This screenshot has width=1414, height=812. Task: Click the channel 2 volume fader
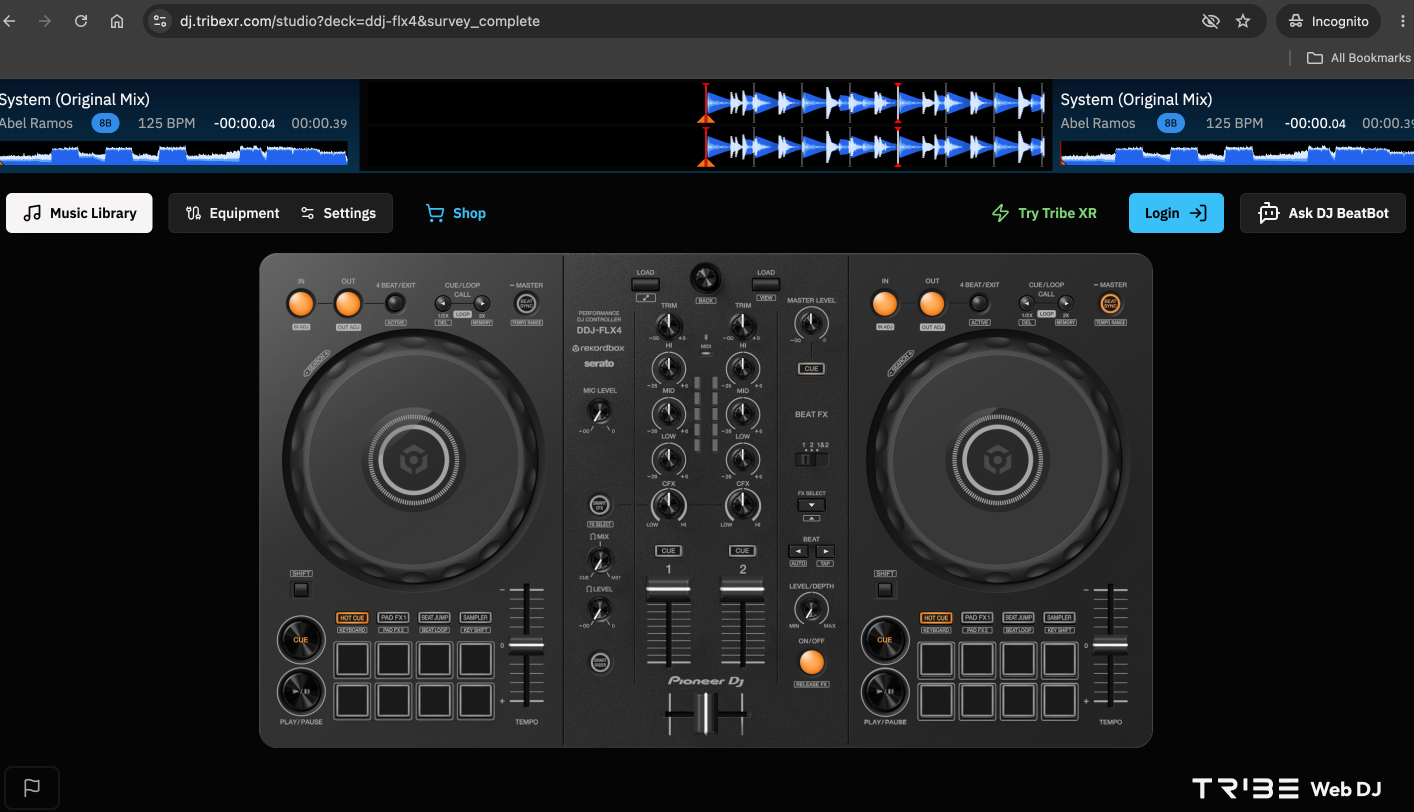742,591
